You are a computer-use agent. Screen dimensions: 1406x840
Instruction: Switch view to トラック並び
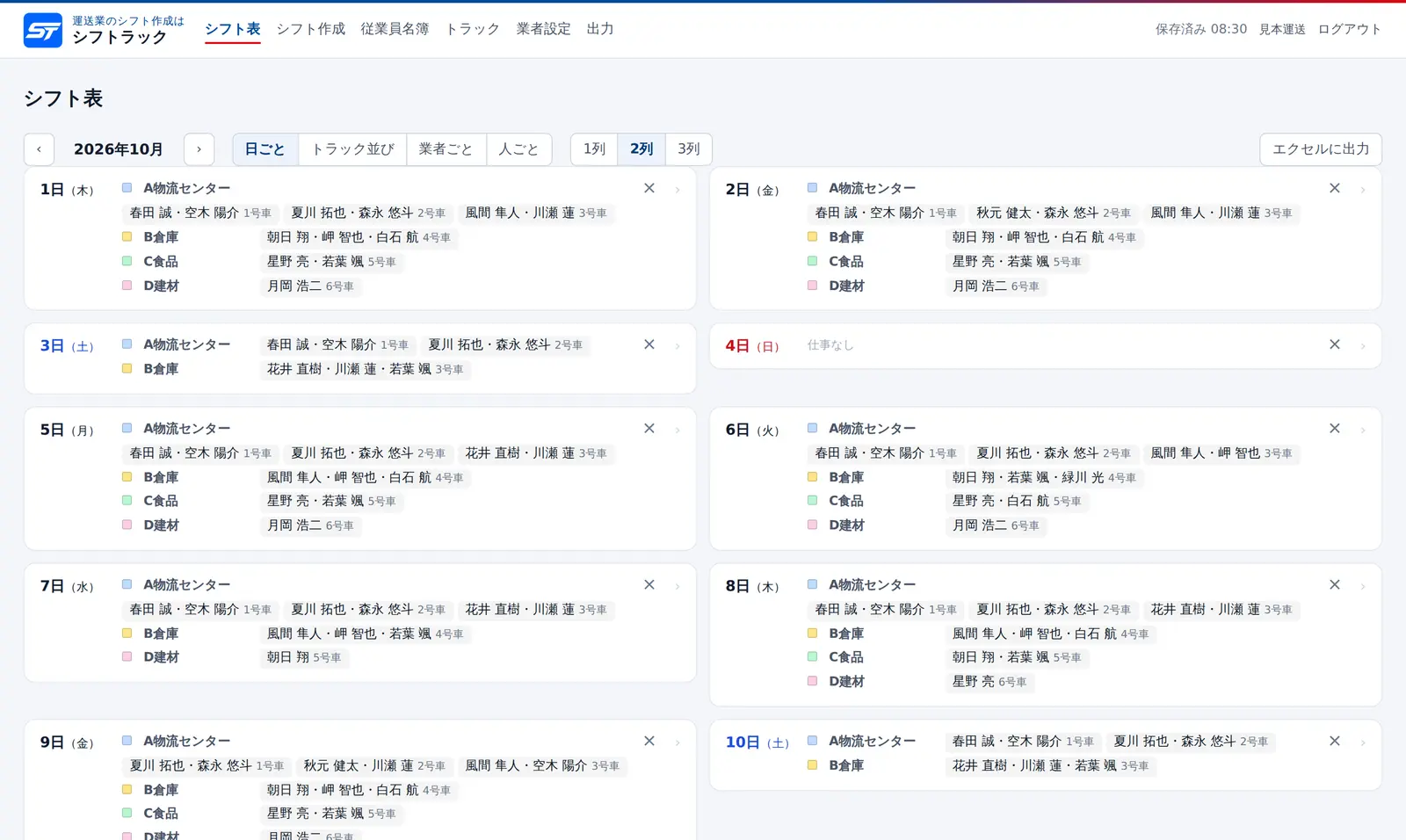(352, 149)
